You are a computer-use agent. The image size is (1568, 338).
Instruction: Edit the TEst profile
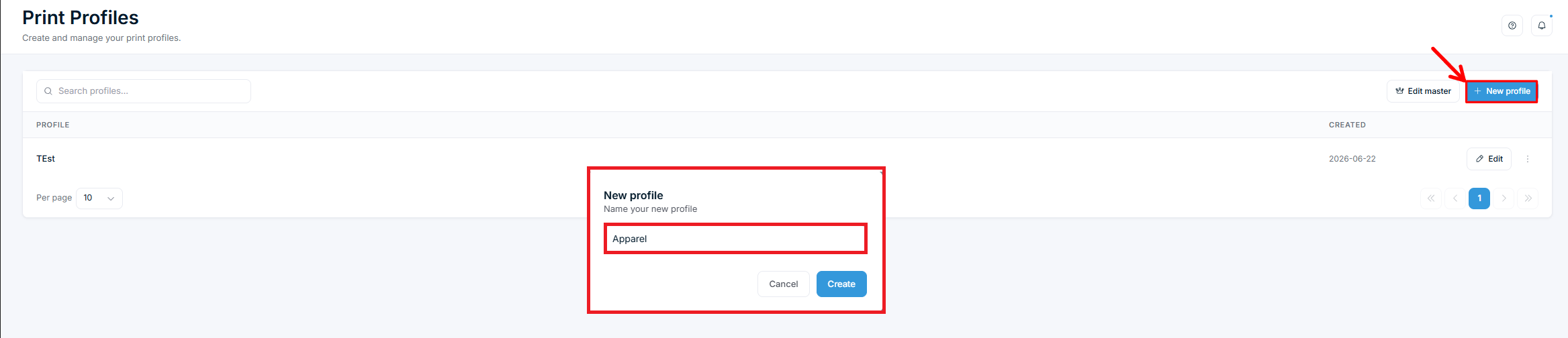tap(1489, 159)
